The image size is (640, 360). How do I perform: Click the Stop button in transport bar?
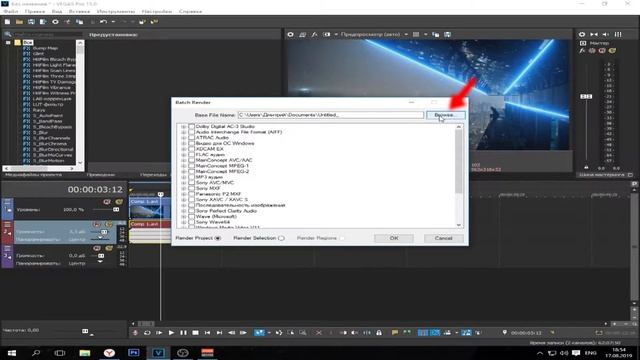coord(196,333)
